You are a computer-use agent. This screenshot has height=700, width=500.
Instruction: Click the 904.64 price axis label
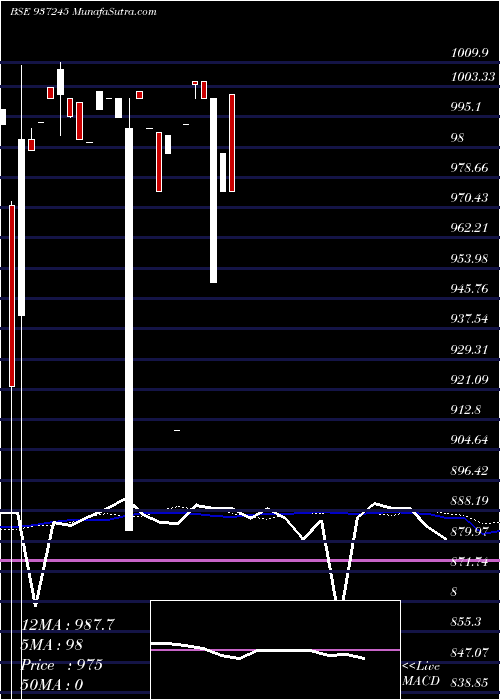[470, 440]
